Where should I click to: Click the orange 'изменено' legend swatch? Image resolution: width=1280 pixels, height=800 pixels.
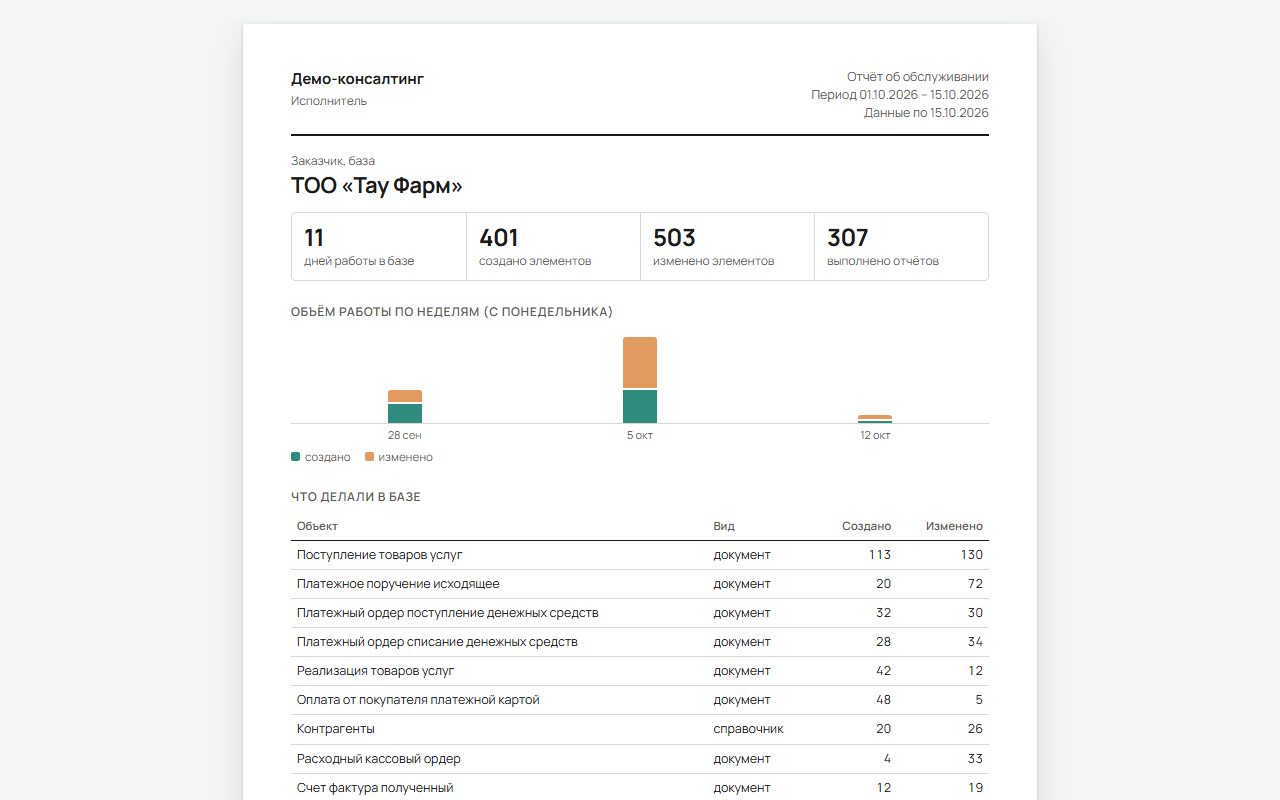click(369, 457)
